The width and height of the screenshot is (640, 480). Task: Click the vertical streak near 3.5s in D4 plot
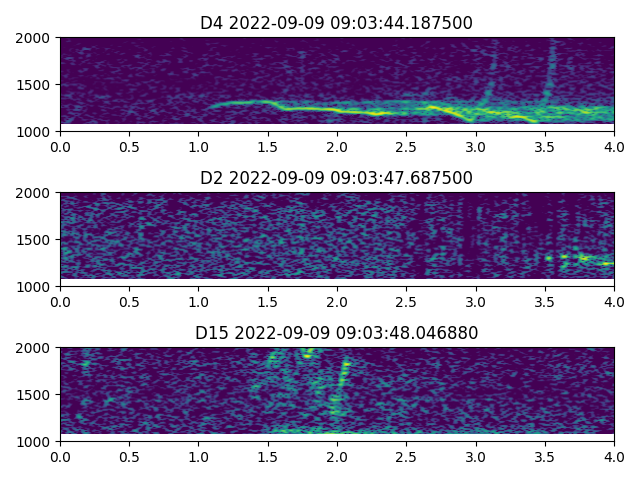pyautogui.click(x=549, y=75)
